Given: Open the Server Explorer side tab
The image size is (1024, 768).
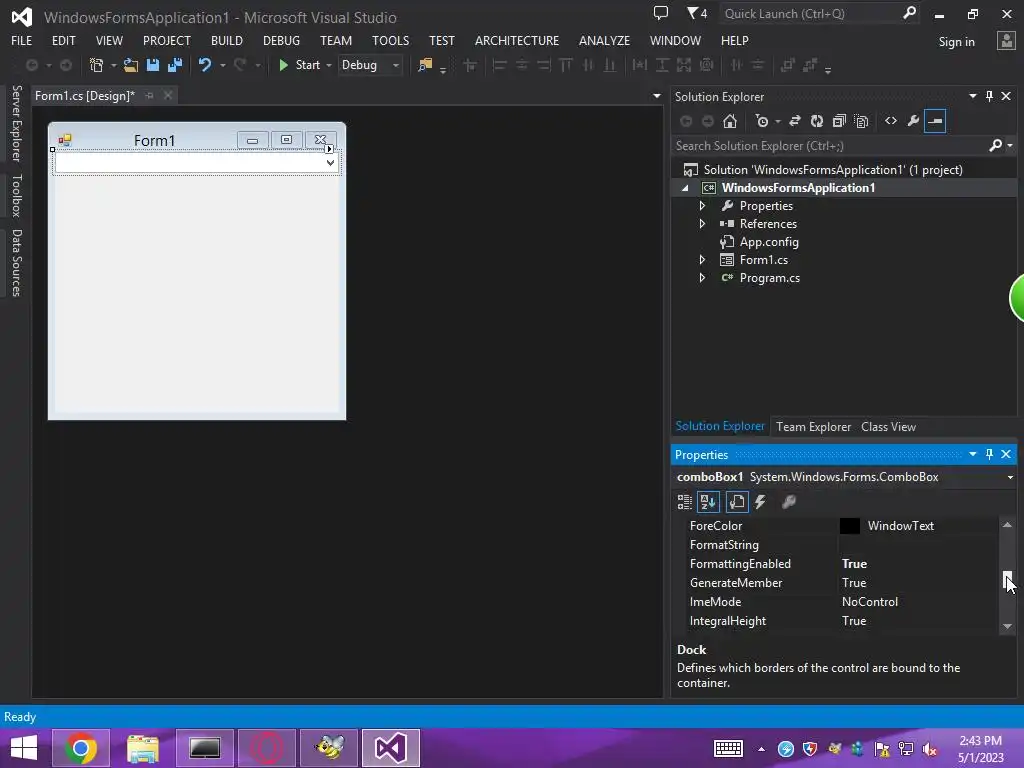Looking at the screenshot, I should [16, 123].
